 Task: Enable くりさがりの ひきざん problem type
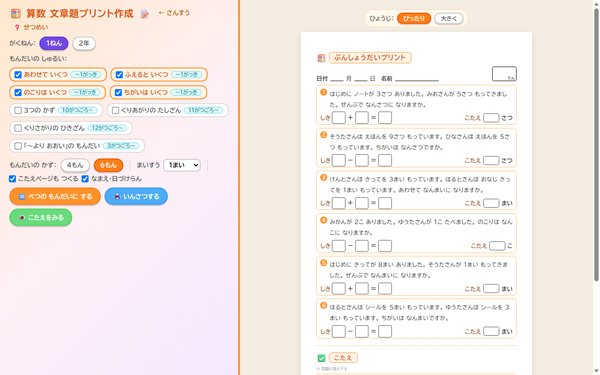18,128
